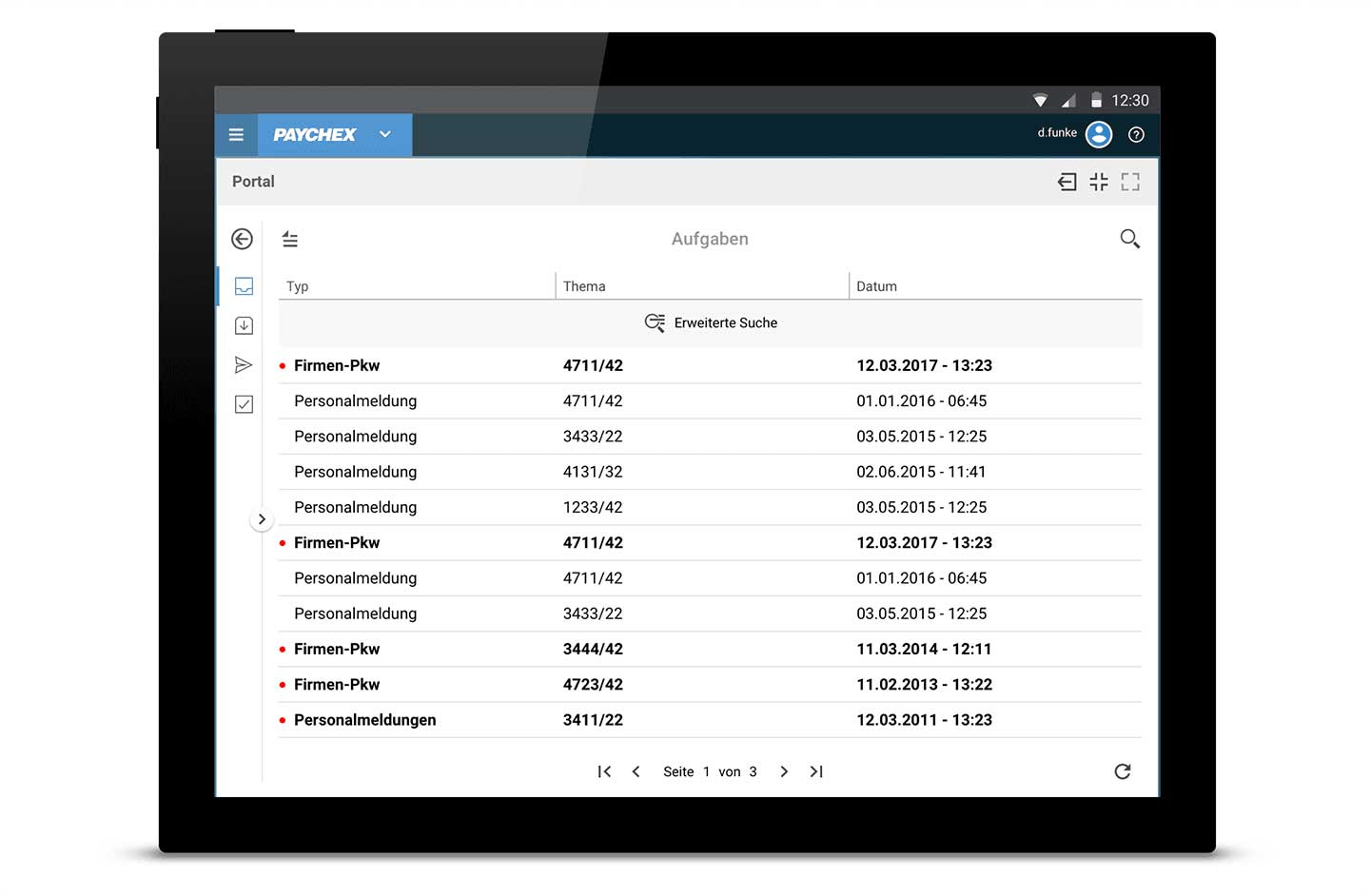The image size is (1370, 896).
Task: Click Thema value 4723/42
Action: point(593,685)
